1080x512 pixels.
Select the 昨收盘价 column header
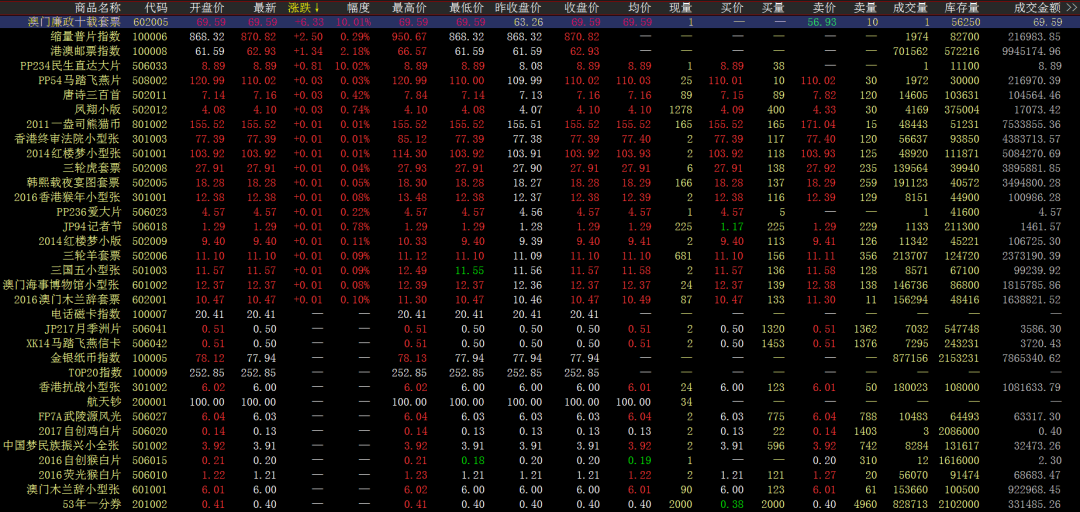519,8
